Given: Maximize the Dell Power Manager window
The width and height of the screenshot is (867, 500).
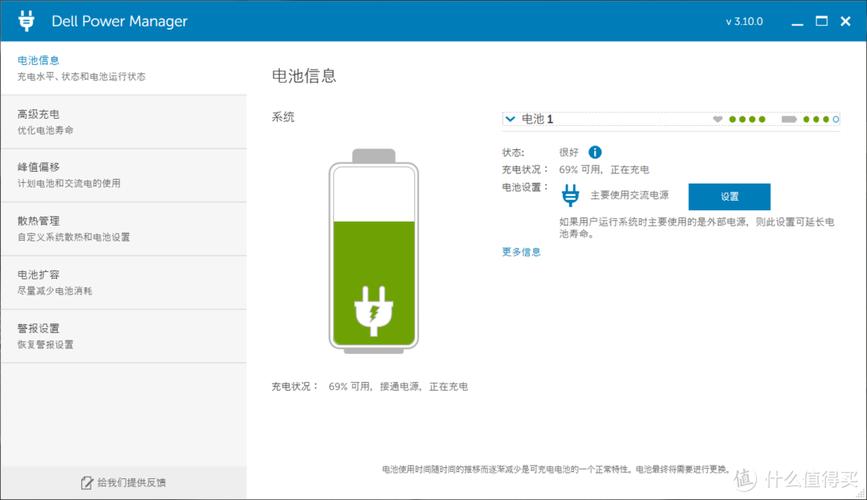Looking at the screenshot, I should click(x=822, y=21).
